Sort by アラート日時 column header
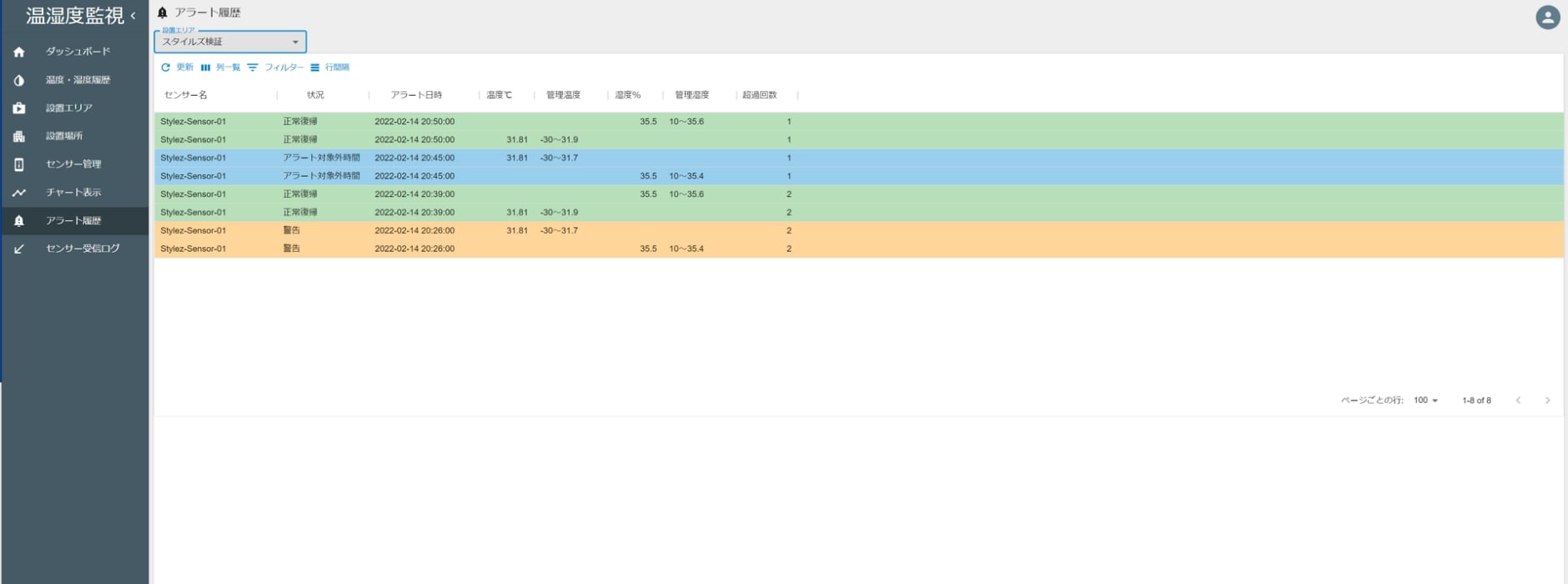 tap(416, 95)
